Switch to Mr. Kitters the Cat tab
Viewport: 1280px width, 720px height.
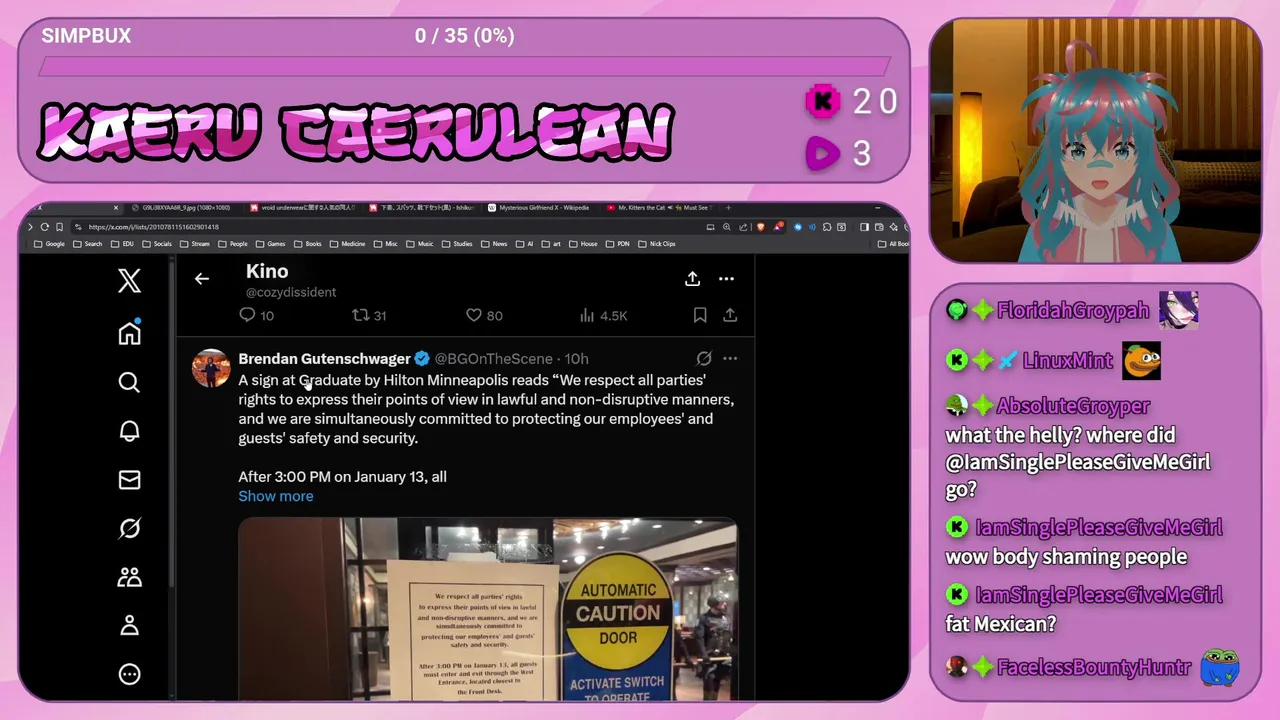tap(659, 208)
